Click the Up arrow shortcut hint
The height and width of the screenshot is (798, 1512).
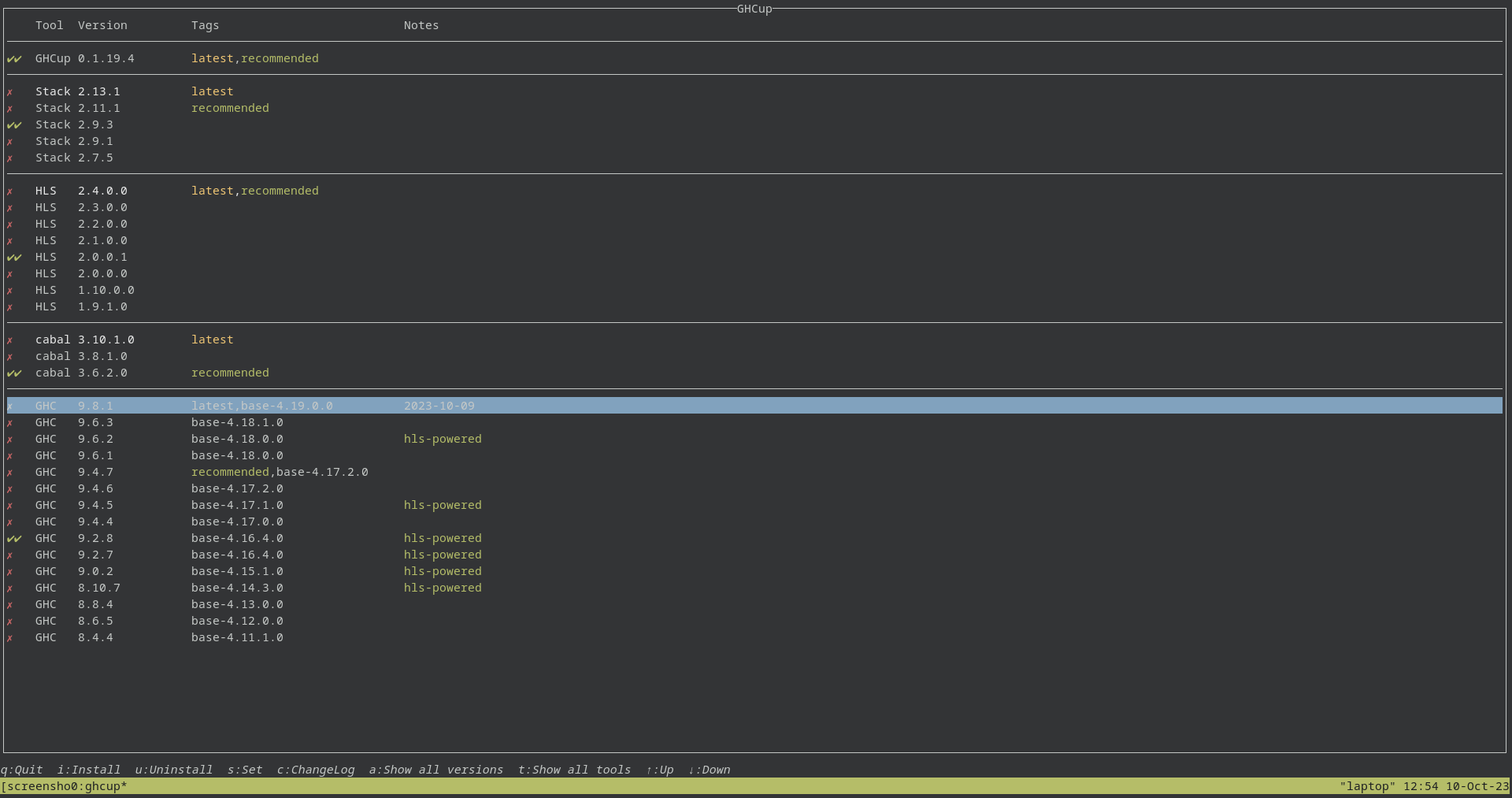pyautogui.click(x=660, y=770)
